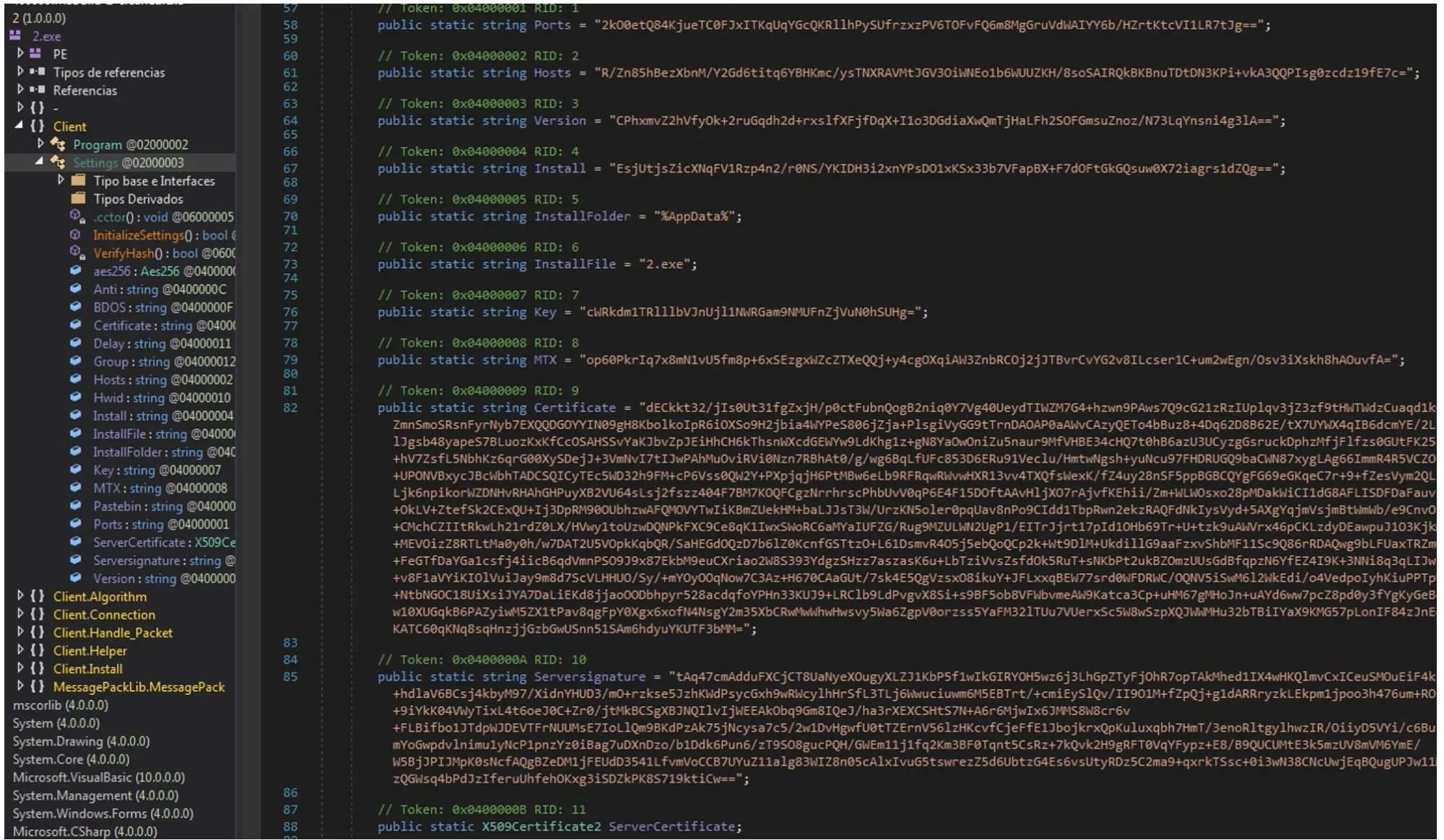The height and width of the screenshot is (840, 1444).
Task: Select mscorlib (4.0.0.0) assembly
Action: pos(61,705)
